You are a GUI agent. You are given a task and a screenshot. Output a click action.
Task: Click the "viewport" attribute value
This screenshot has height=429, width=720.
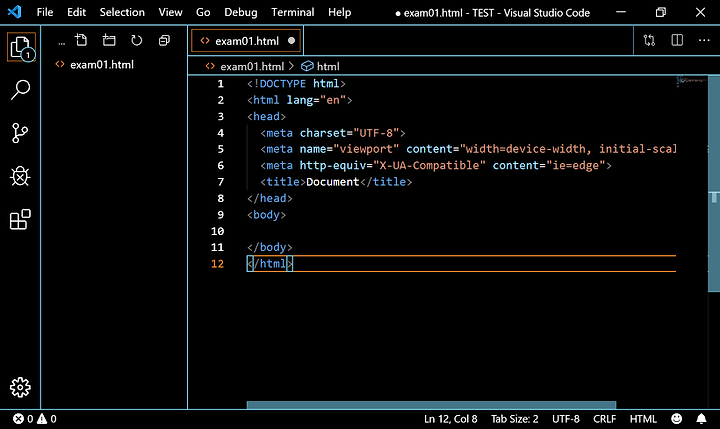(366, 149)
